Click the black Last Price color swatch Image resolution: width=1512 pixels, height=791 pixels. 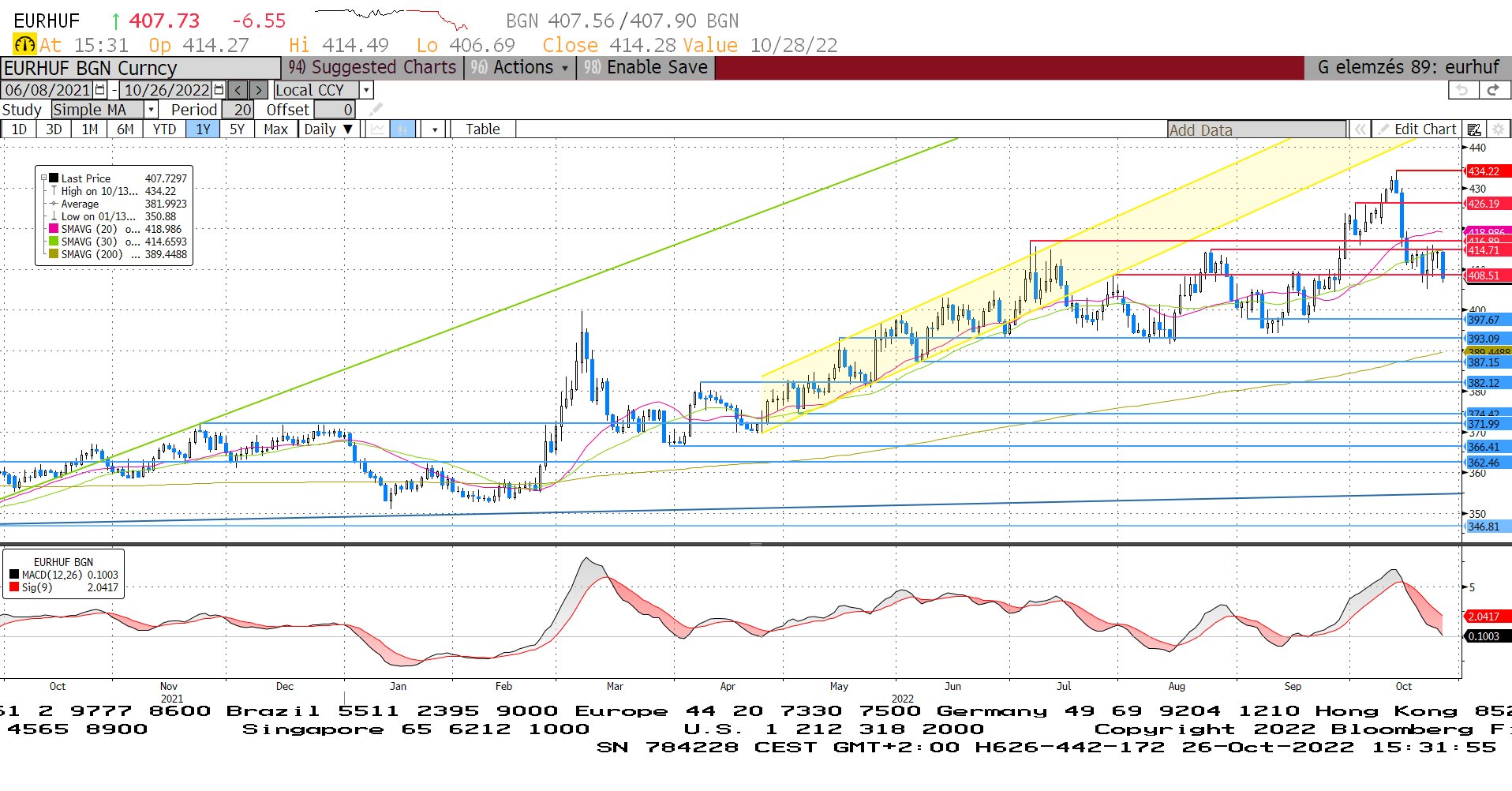[x=54, y=178]
